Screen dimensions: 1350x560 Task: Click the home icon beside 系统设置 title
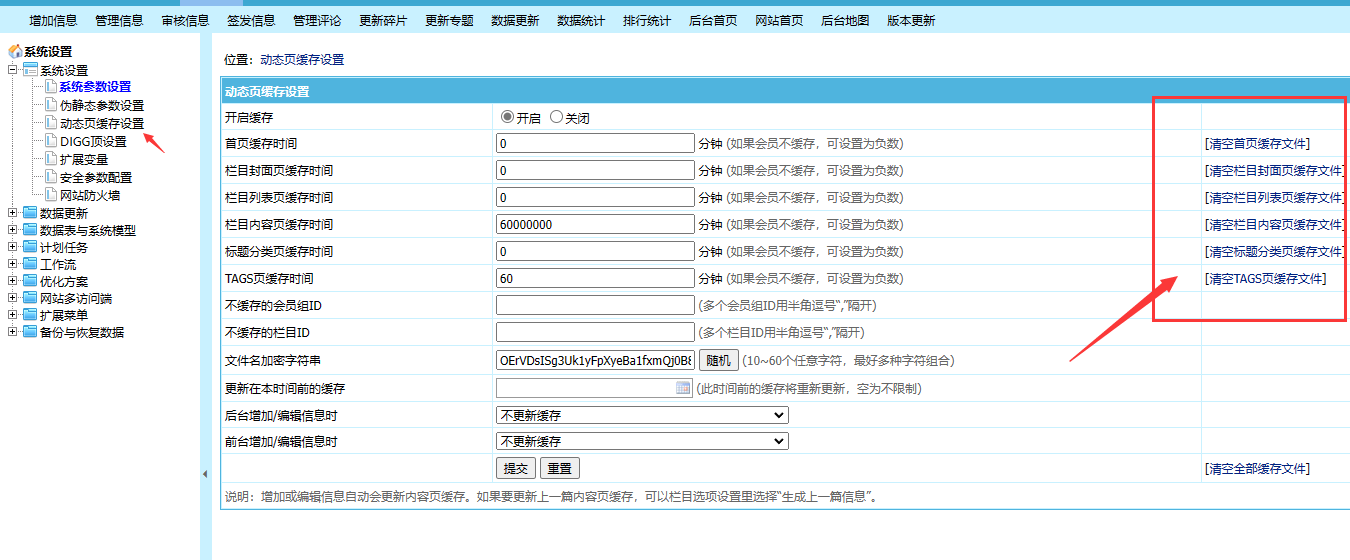pyautogui.click(x=15, y=52)
